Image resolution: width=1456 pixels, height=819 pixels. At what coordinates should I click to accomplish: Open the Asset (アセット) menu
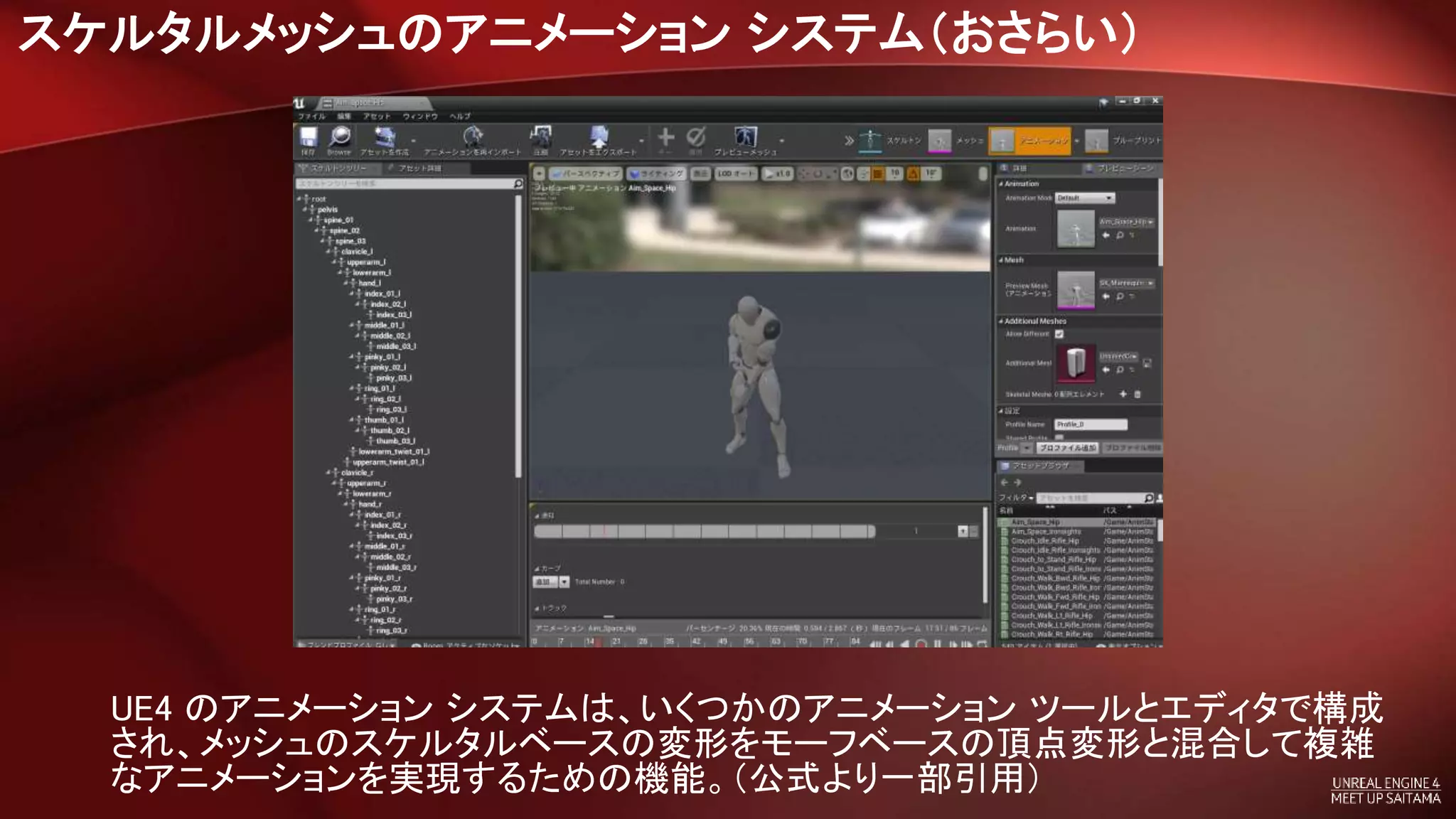(x=377, y=116)
